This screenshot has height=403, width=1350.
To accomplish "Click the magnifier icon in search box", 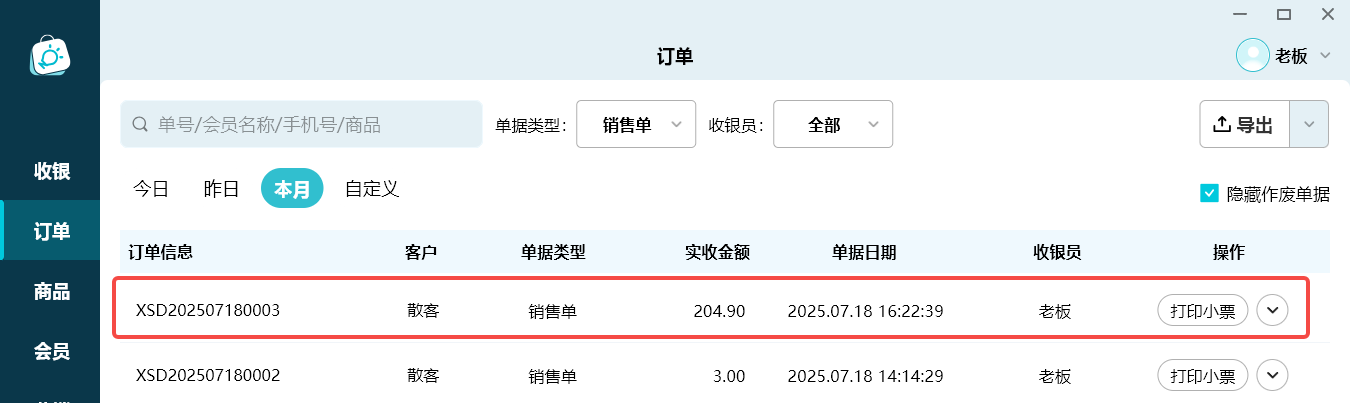I will 140,125.
